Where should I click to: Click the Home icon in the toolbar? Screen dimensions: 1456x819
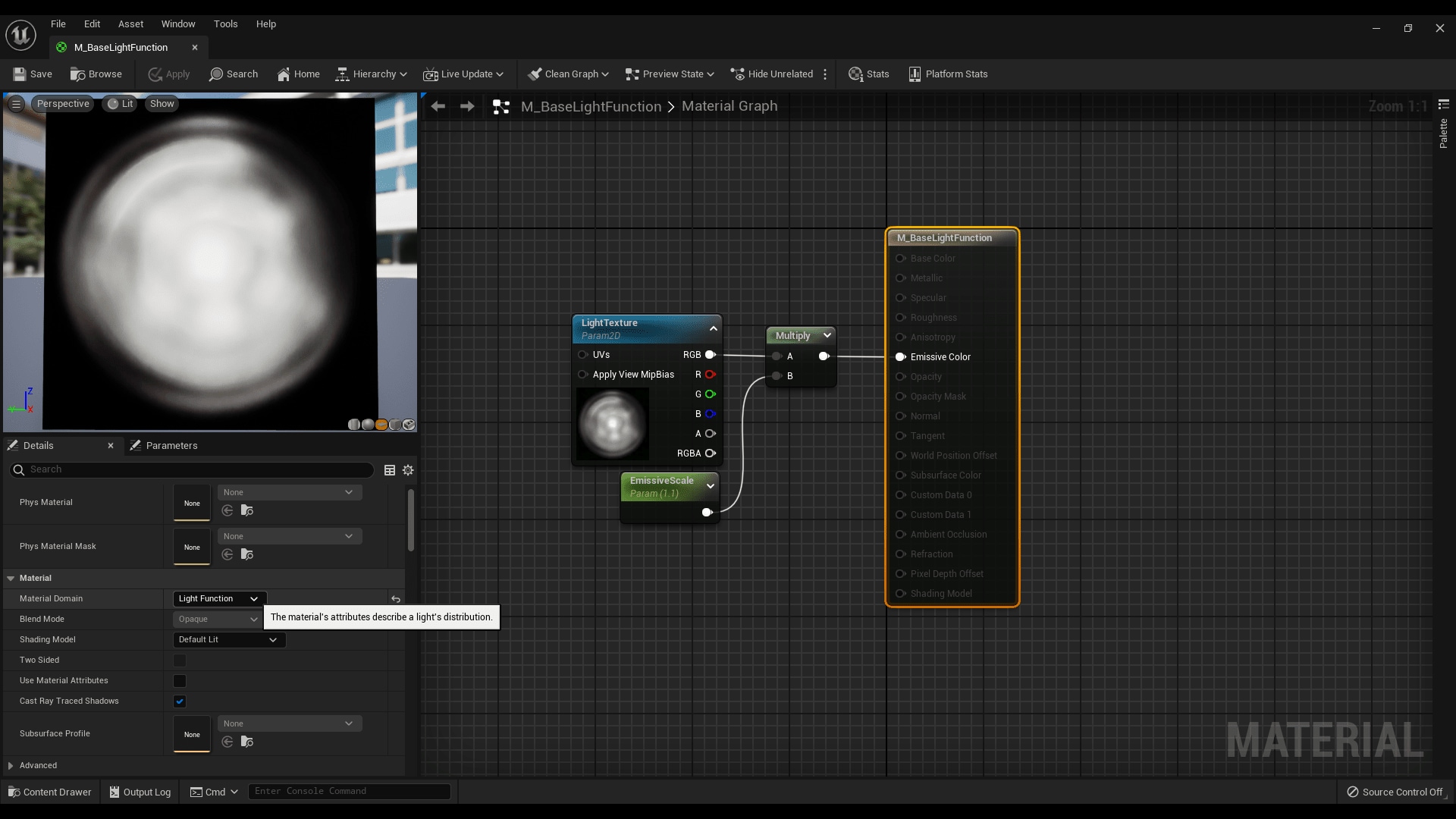[x=284, y=74]
